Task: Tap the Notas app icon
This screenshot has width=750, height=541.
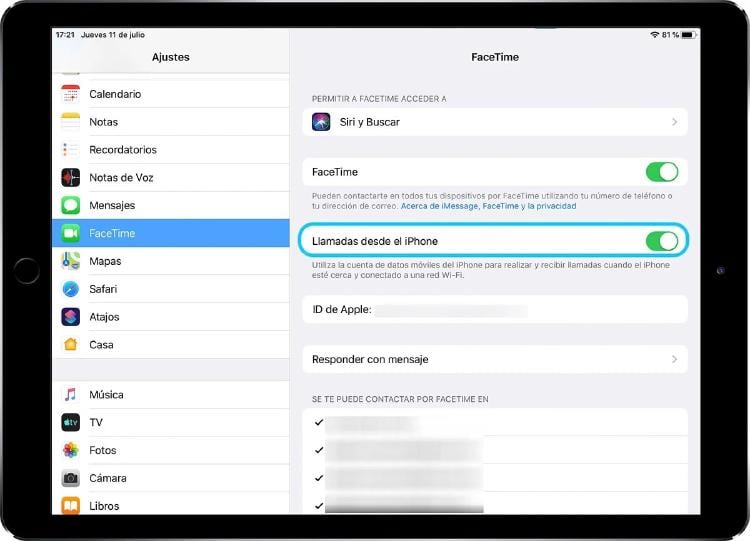Action: 71,121
